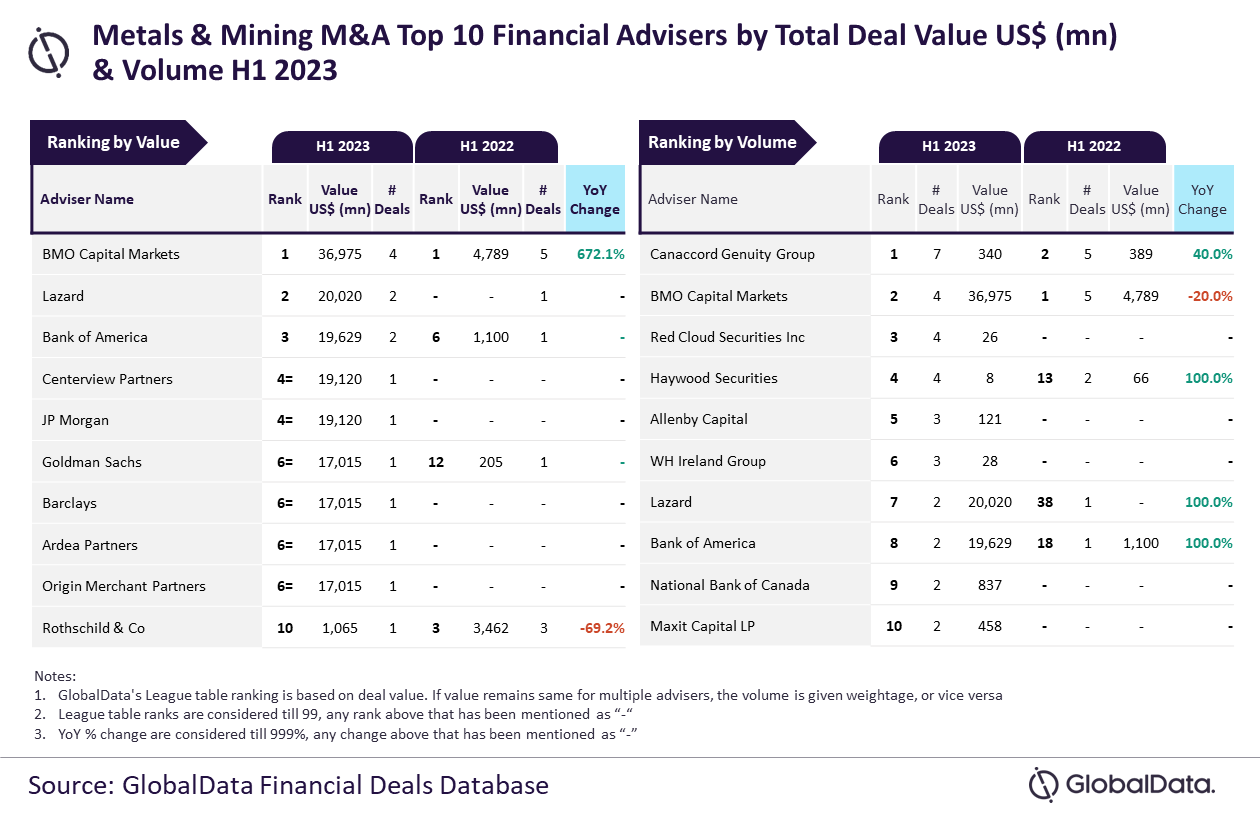Select the BMO Capital Markets row in the value ranking
The height and width of the screenshot is (816, 1260).
(x=111, y=254)
